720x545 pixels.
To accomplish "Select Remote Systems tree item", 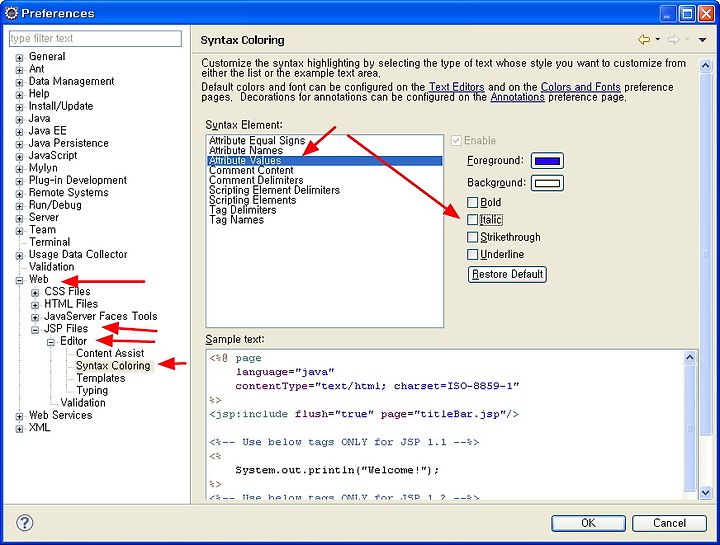I will [x=68, y=192].
